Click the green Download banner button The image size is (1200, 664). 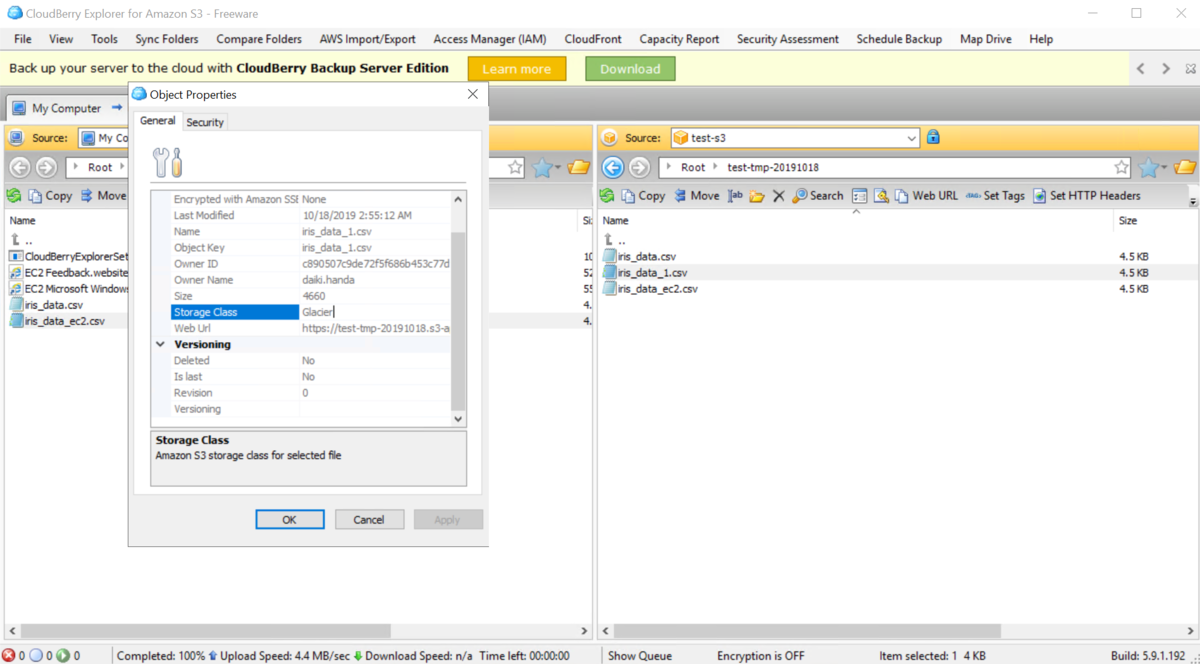click(630, 69)
